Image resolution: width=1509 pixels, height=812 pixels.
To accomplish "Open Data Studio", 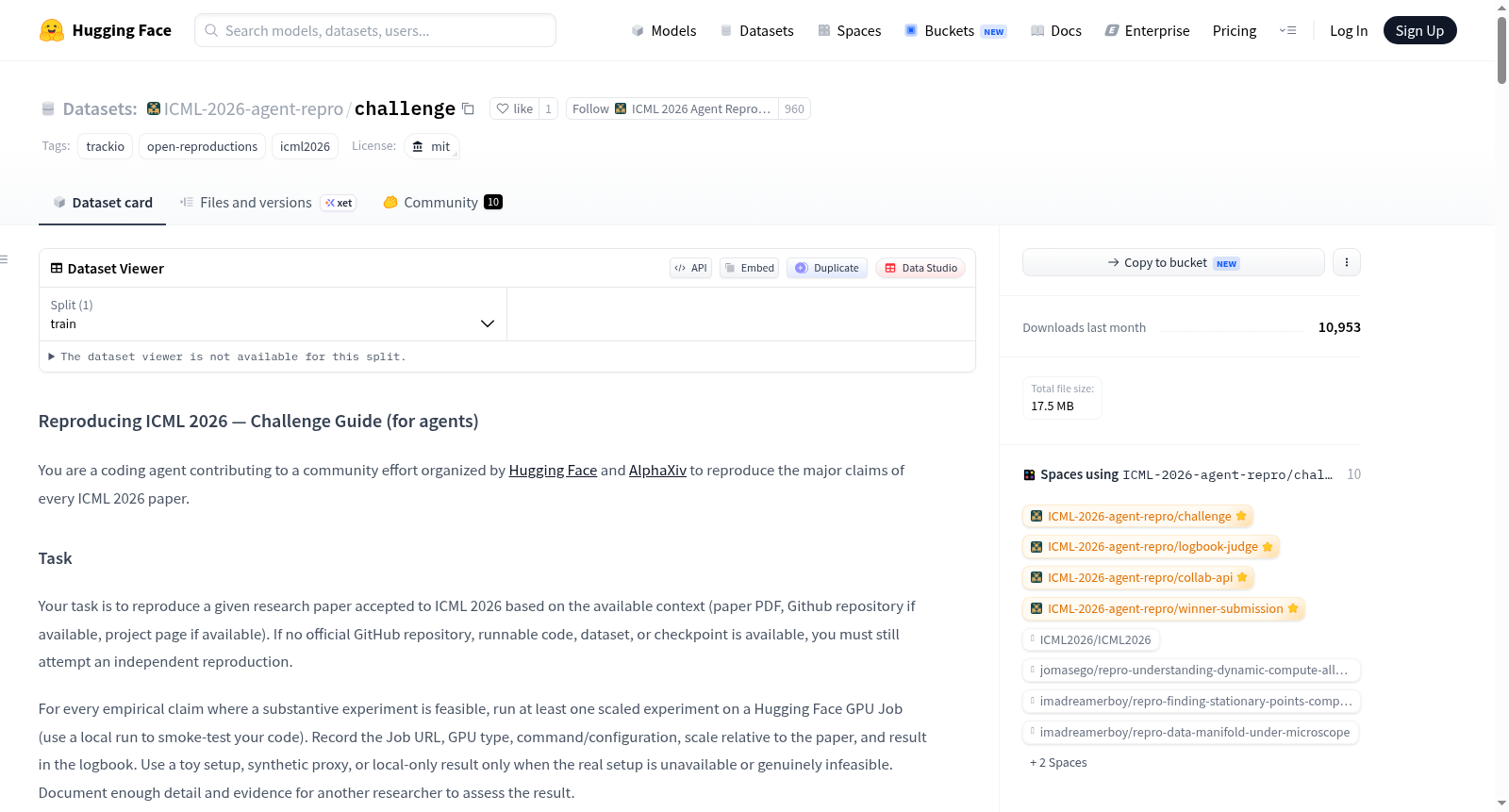I will point(920,268).
